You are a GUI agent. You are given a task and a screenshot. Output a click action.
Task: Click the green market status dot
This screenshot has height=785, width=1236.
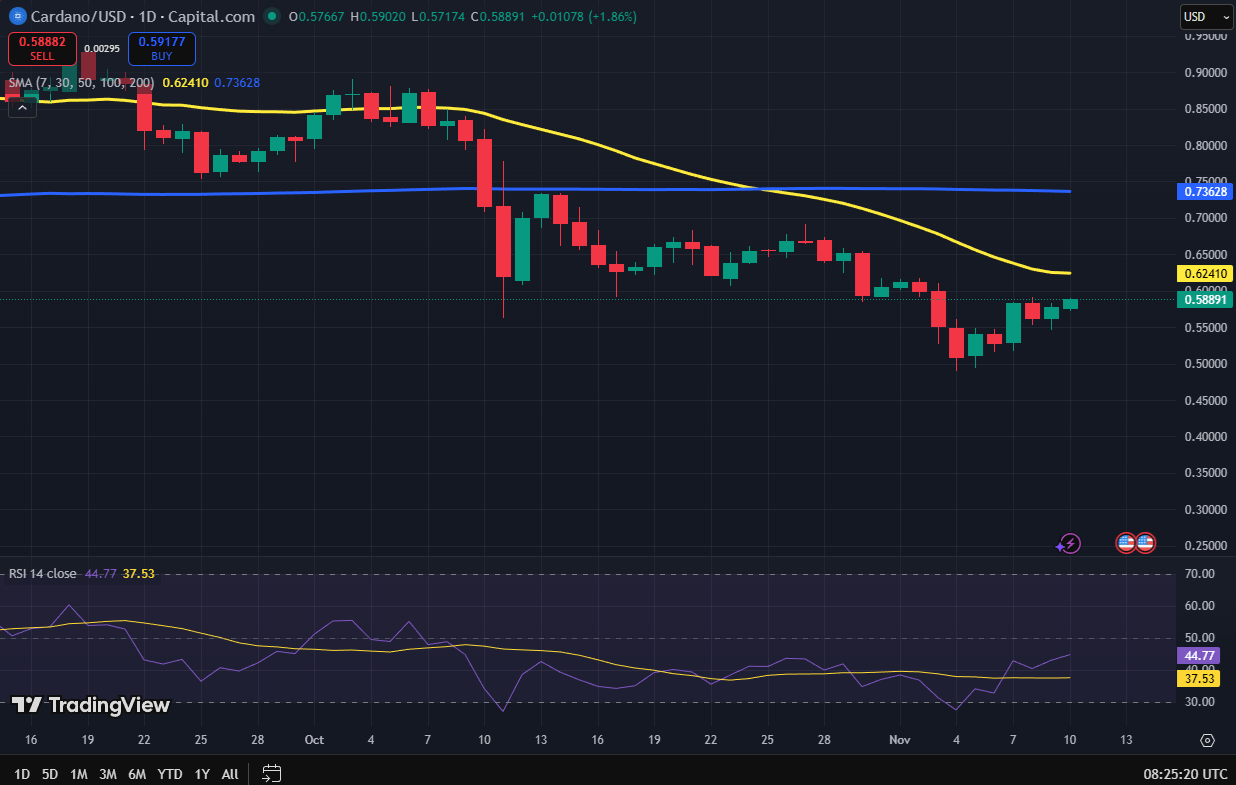click(x=272, y=16)
